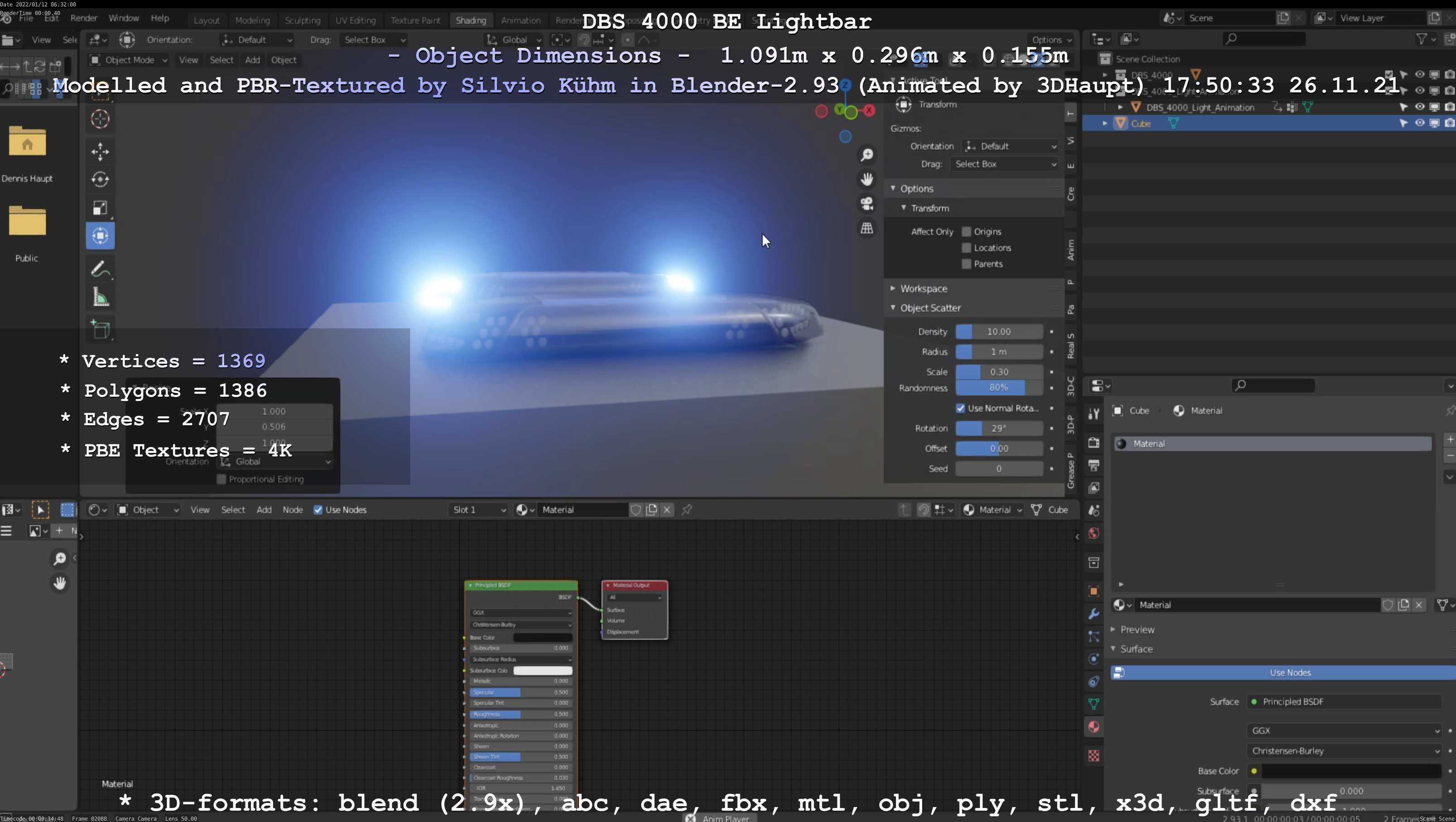The width and height of the screenshot is (1456, 822).
Task: Select the Transform tool
Action: [100, 236]
